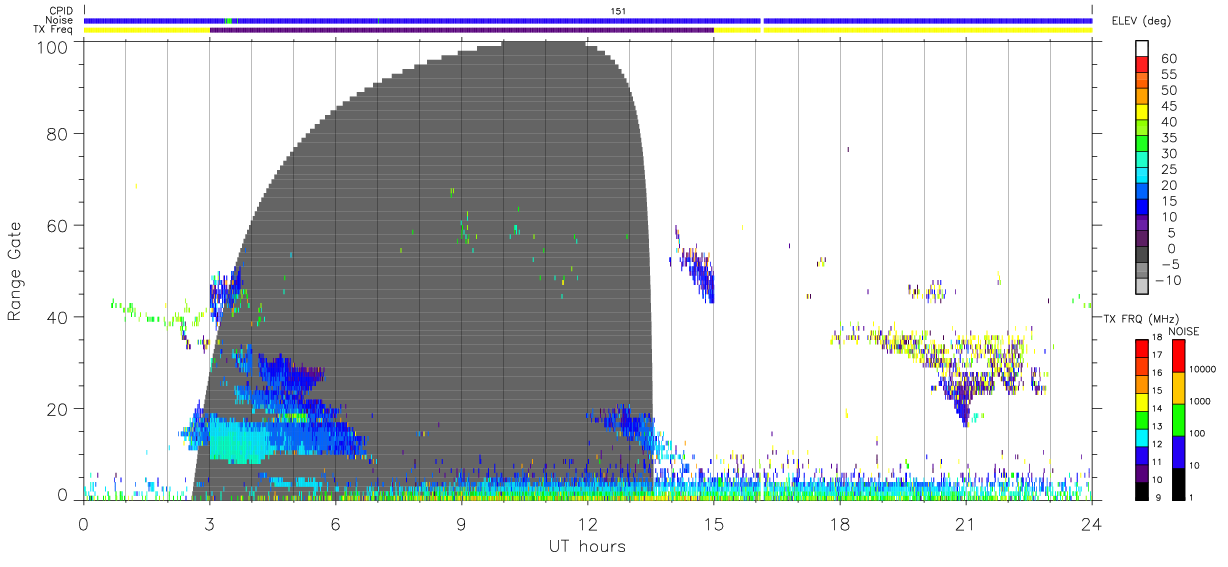Click UT hours axis tick 3
Screen dimensions: 1228x567
[x=210, y=524]
